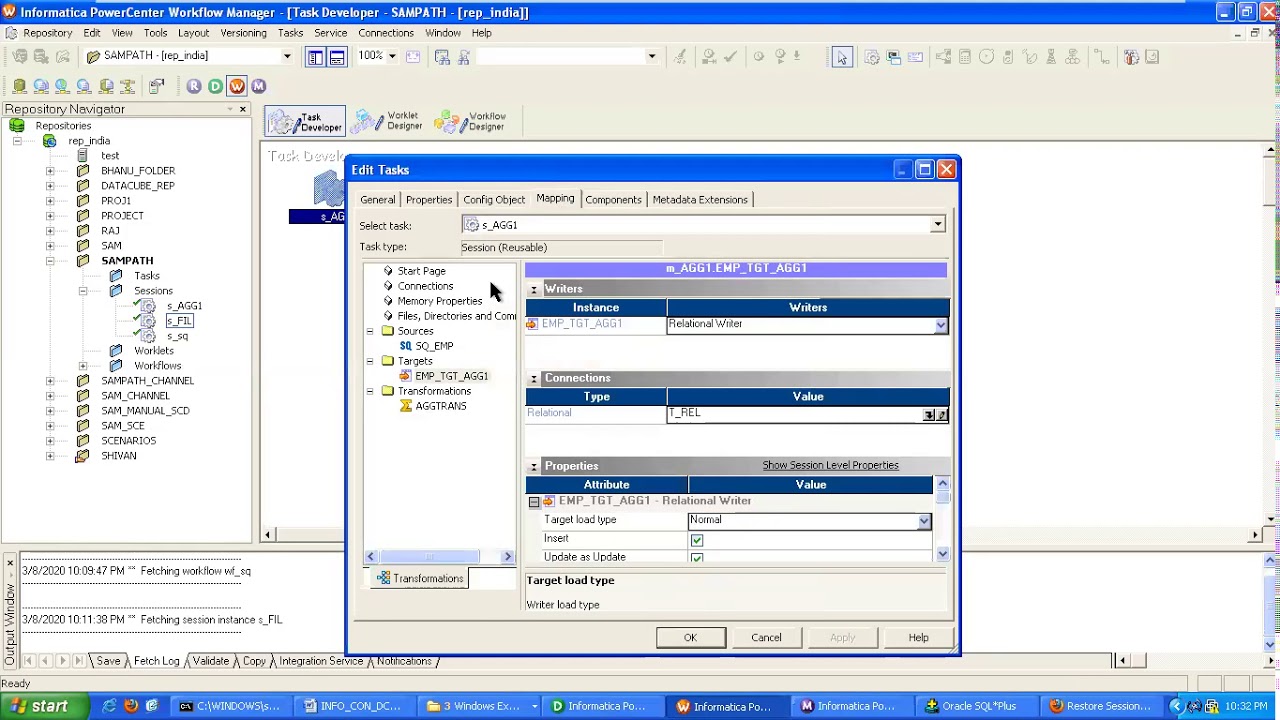Image resolution: width=1280 pixels, height=720 pixels.
Task: Collapse the Writers section
Action: pyautogui.click(x=534, y=290)
